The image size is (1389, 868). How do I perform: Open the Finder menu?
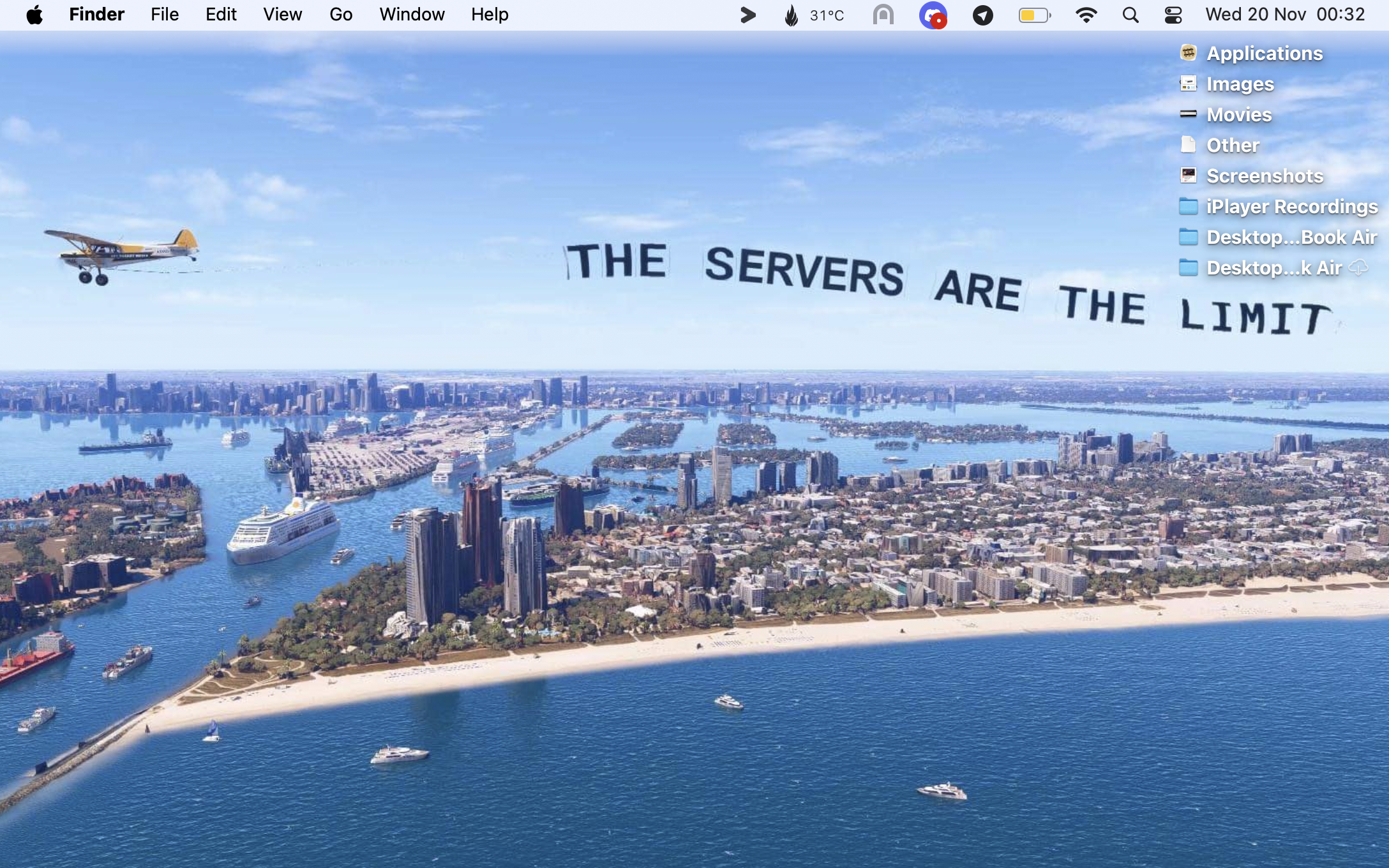click(96, 15)
